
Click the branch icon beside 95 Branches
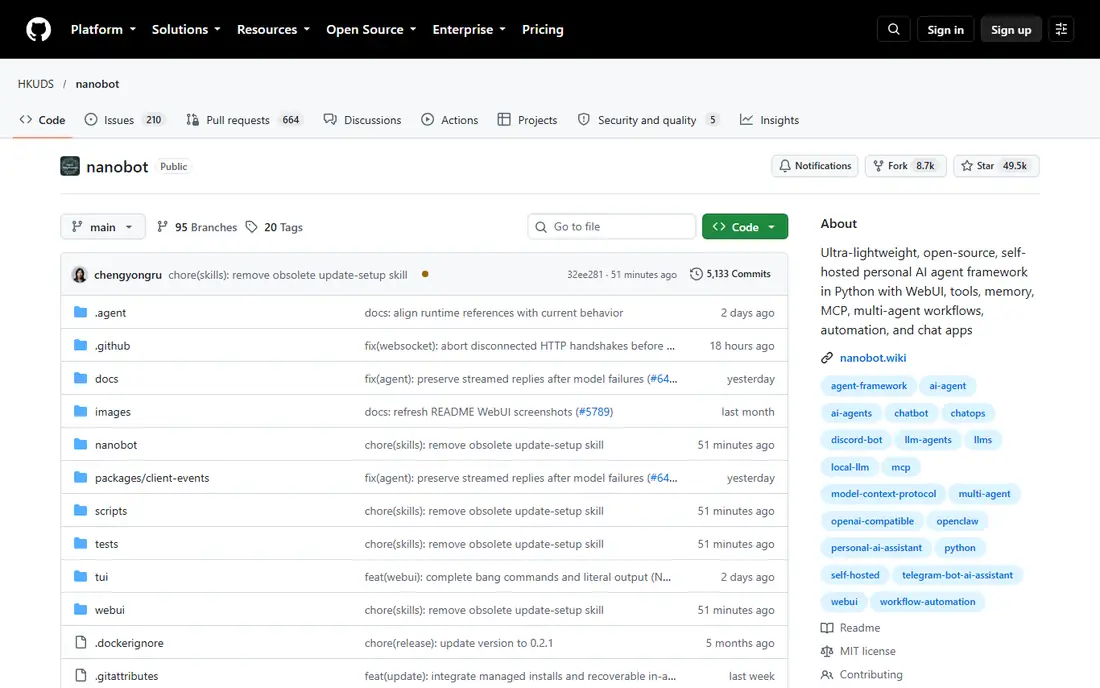point(162,227)
